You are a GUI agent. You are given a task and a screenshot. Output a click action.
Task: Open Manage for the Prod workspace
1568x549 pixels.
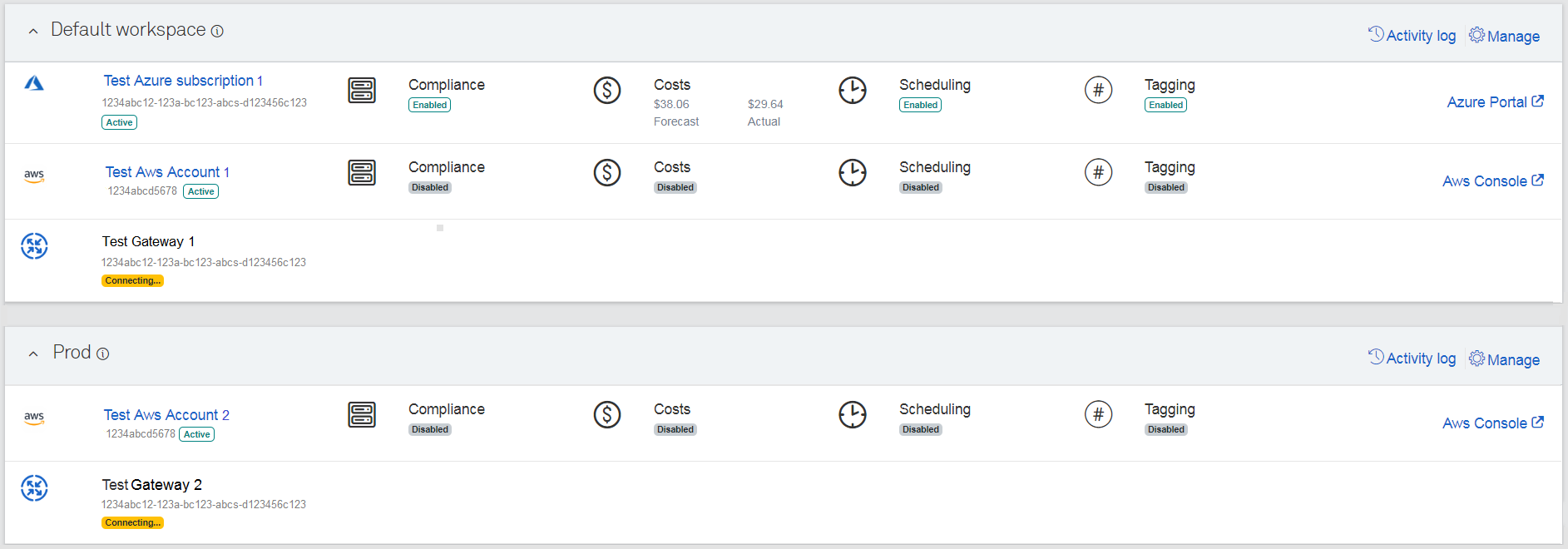[1504, 359]
